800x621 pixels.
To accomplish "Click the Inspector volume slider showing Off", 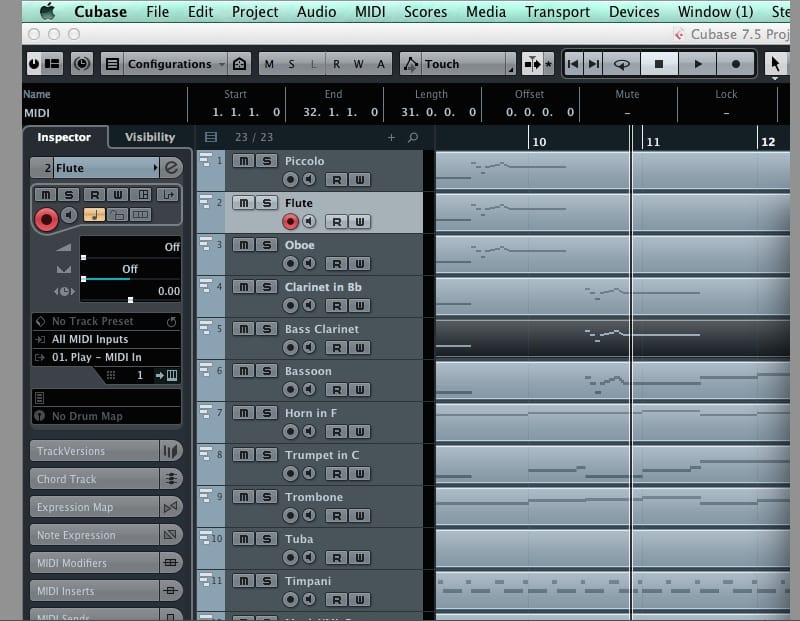I will click(131, 247).
